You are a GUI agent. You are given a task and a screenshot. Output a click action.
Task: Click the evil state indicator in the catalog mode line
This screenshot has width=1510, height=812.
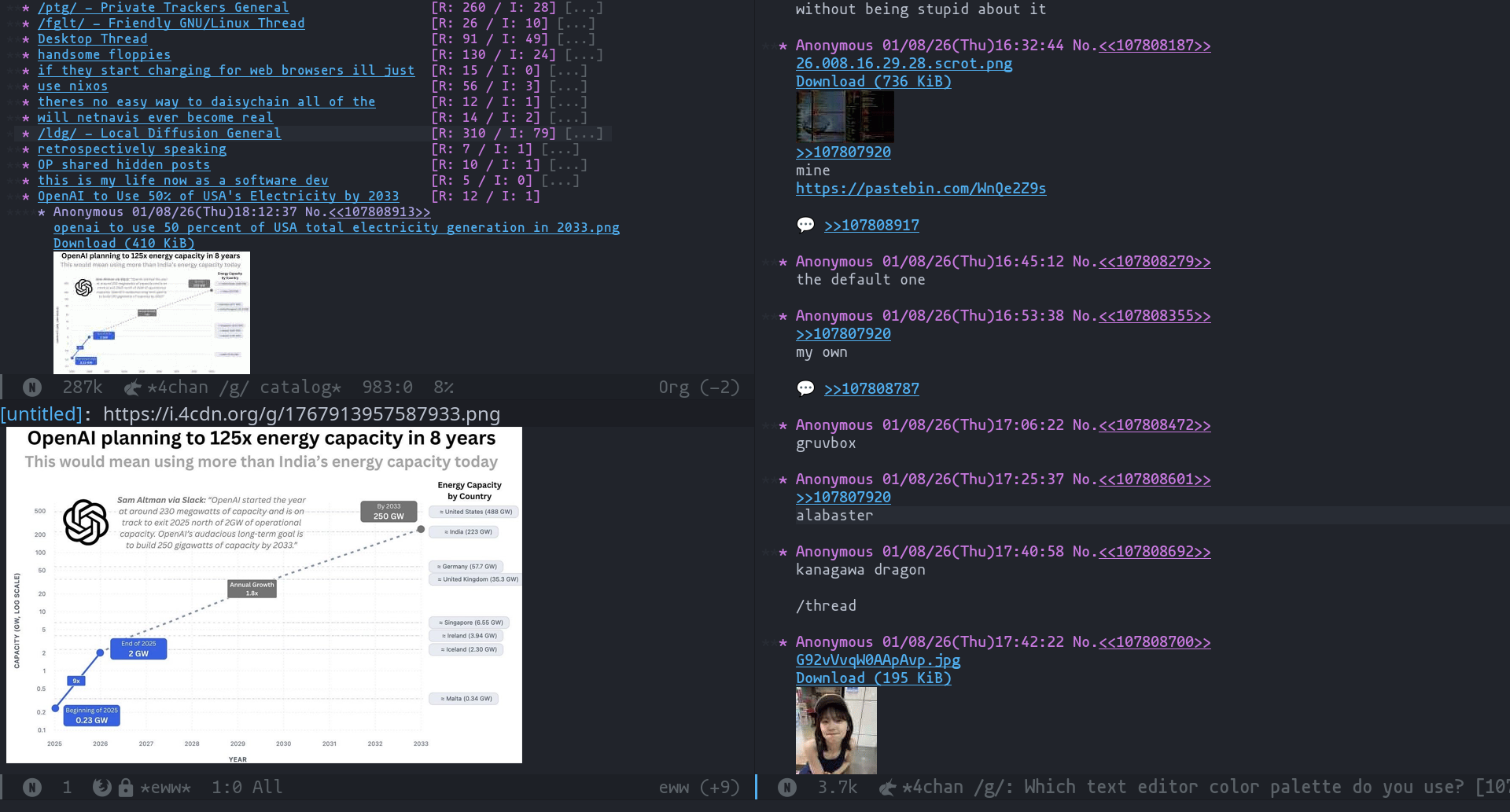click(x=32, y=387)
